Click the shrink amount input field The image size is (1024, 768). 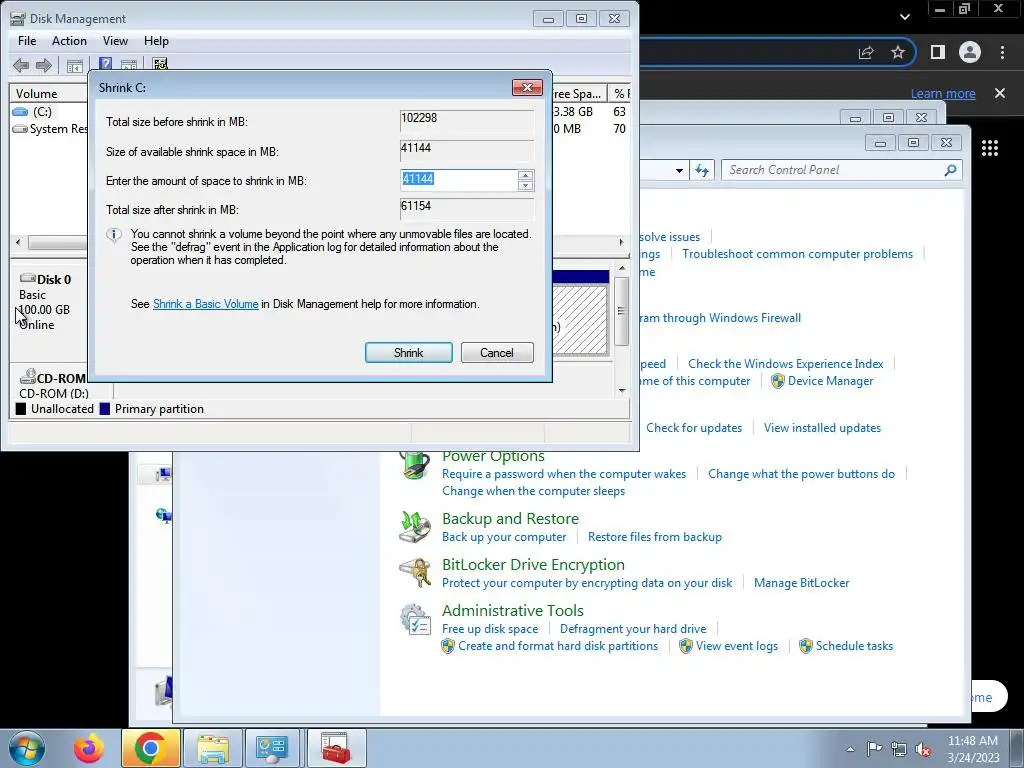[459, 180]
